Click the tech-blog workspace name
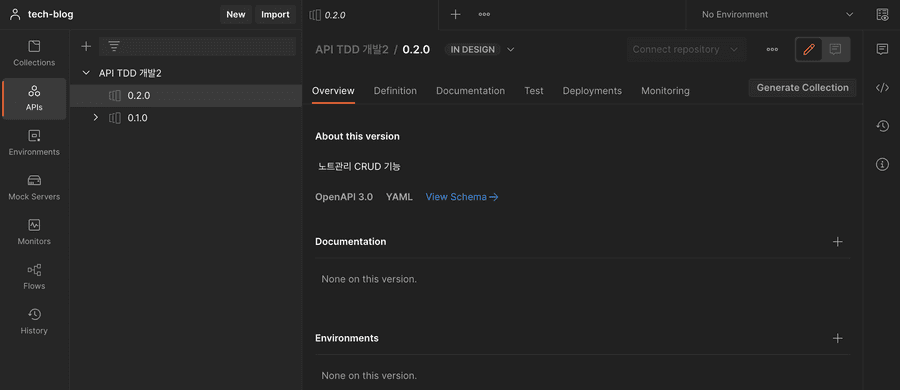This screenshot has width=900, height=390. 51,14
